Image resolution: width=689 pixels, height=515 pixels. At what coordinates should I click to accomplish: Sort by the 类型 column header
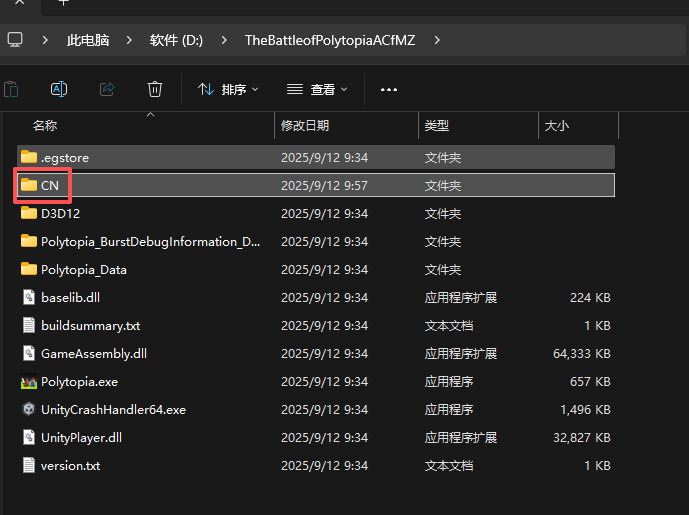(x=436, y=126)
